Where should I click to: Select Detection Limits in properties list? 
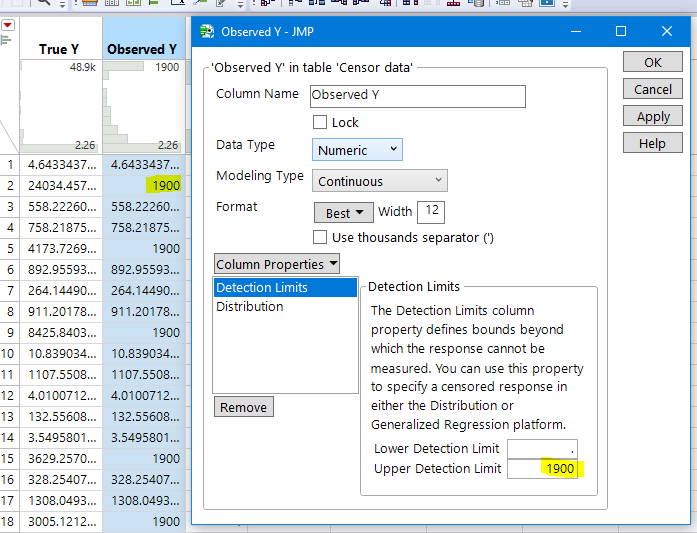(x=285, y=287)
